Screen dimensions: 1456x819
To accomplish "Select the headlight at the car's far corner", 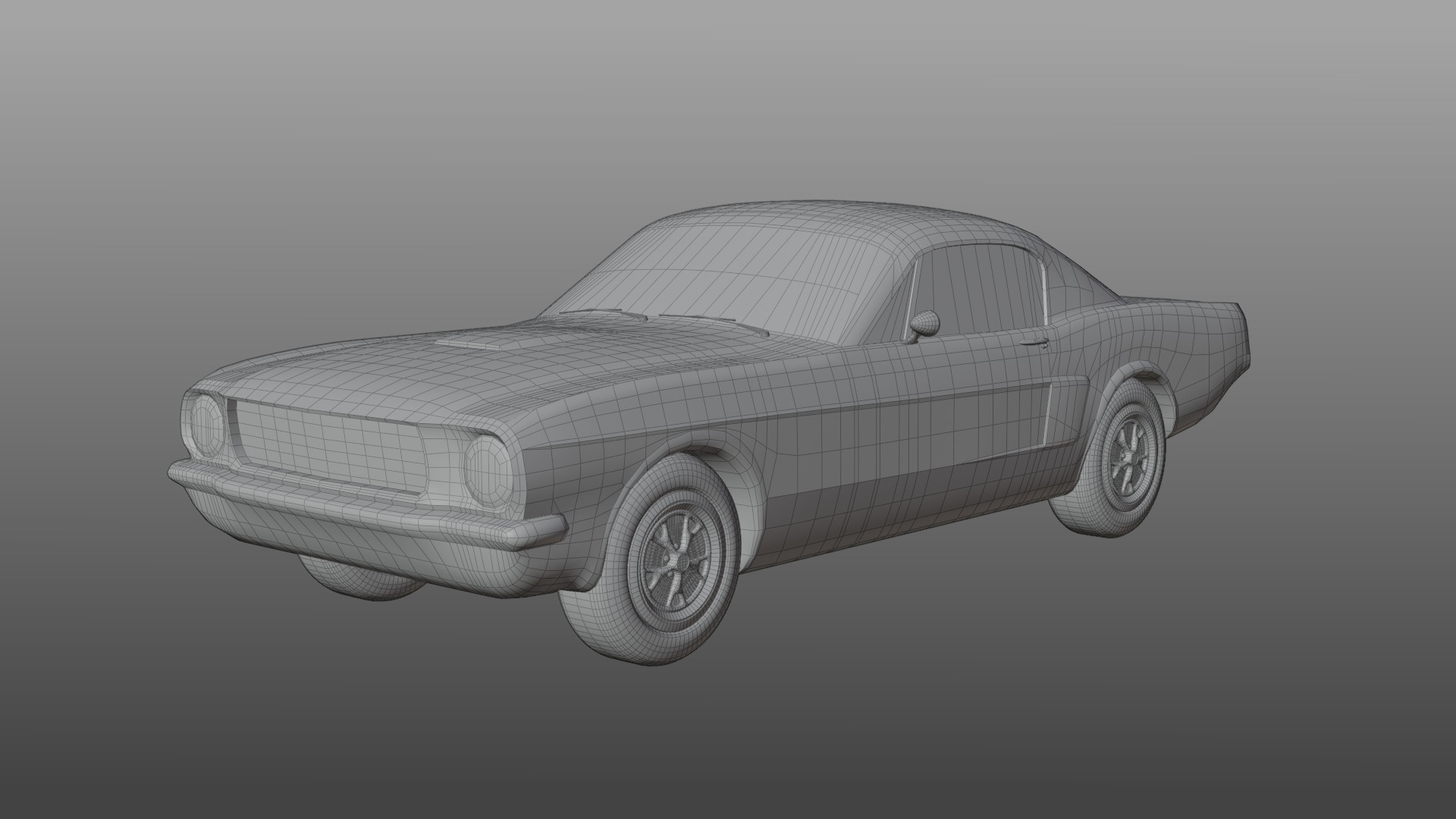I will [x=206, y=425].
